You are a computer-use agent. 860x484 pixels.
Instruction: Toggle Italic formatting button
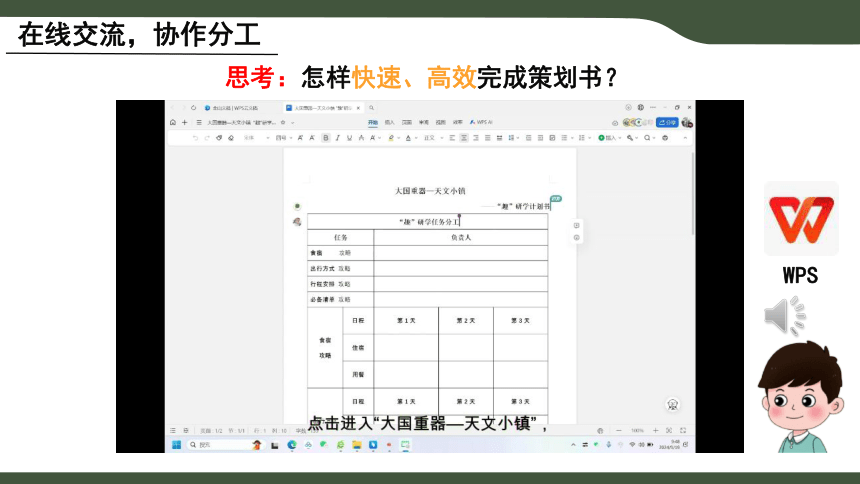pyautogui.click(x=337, y=138)
